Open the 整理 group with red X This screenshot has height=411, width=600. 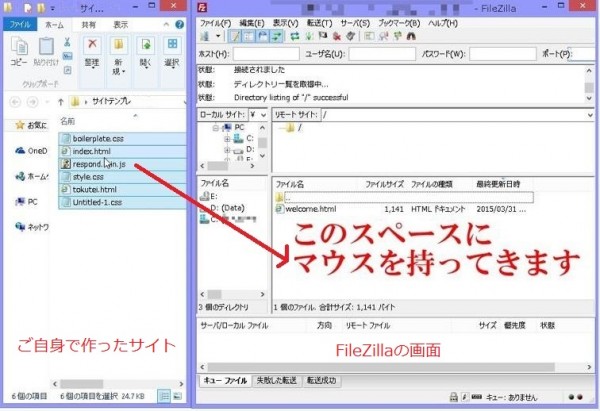(x=92, y=54)
